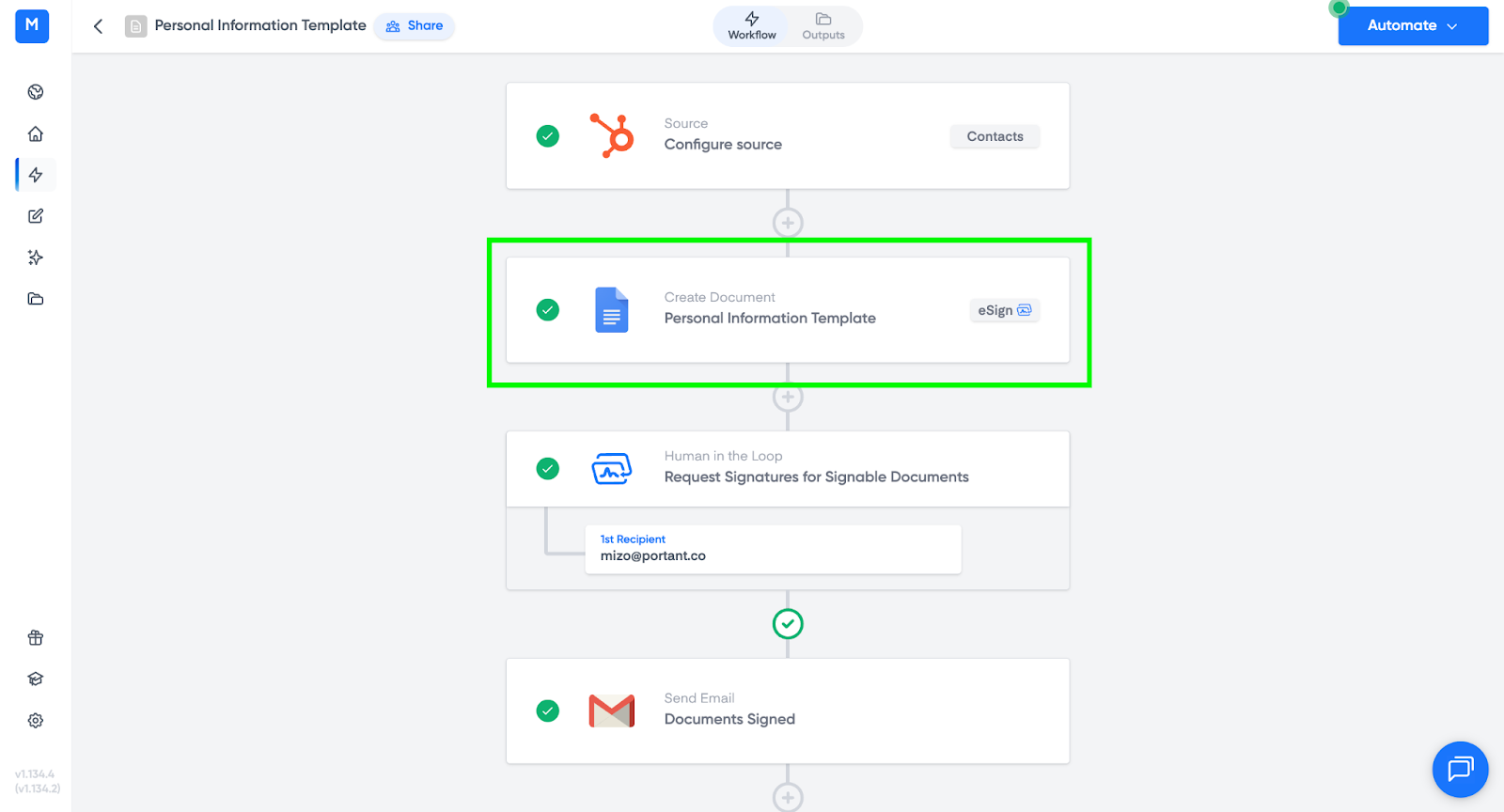Open the home icon in sidebar
The height and width of the screenshot is (812, 1504).
(x=36, y=133)
